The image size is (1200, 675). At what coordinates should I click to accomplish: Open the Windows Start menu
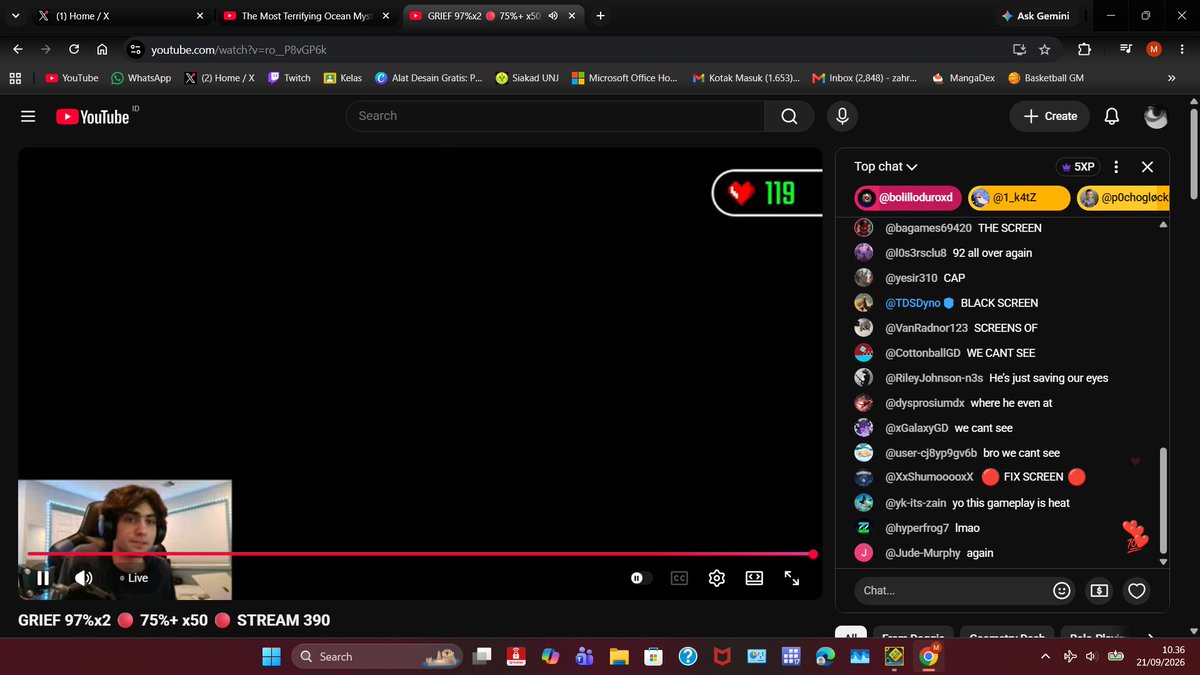click(271, 656)
